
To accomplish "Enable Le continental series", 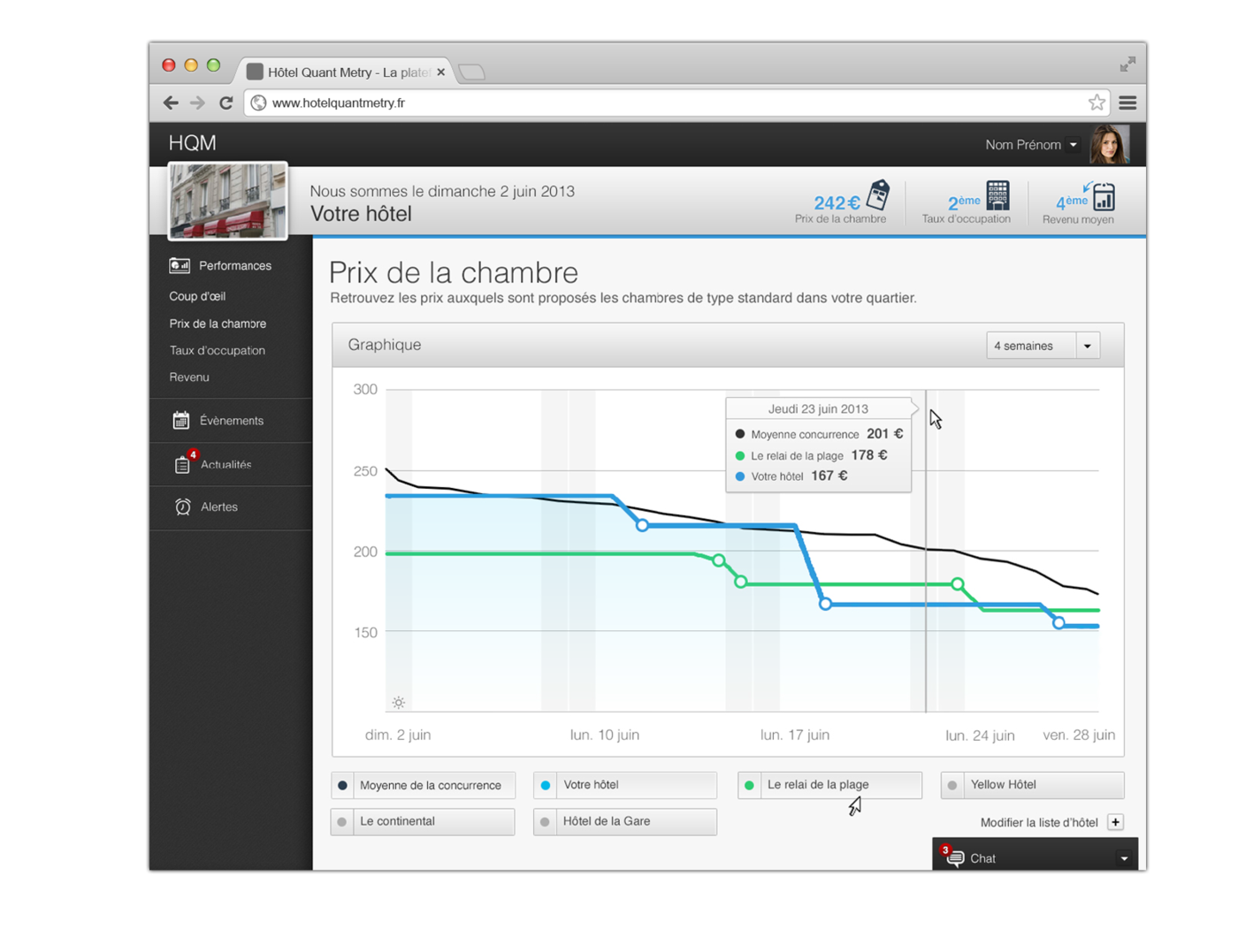I will pyautogui.click(x=423, y=821).
